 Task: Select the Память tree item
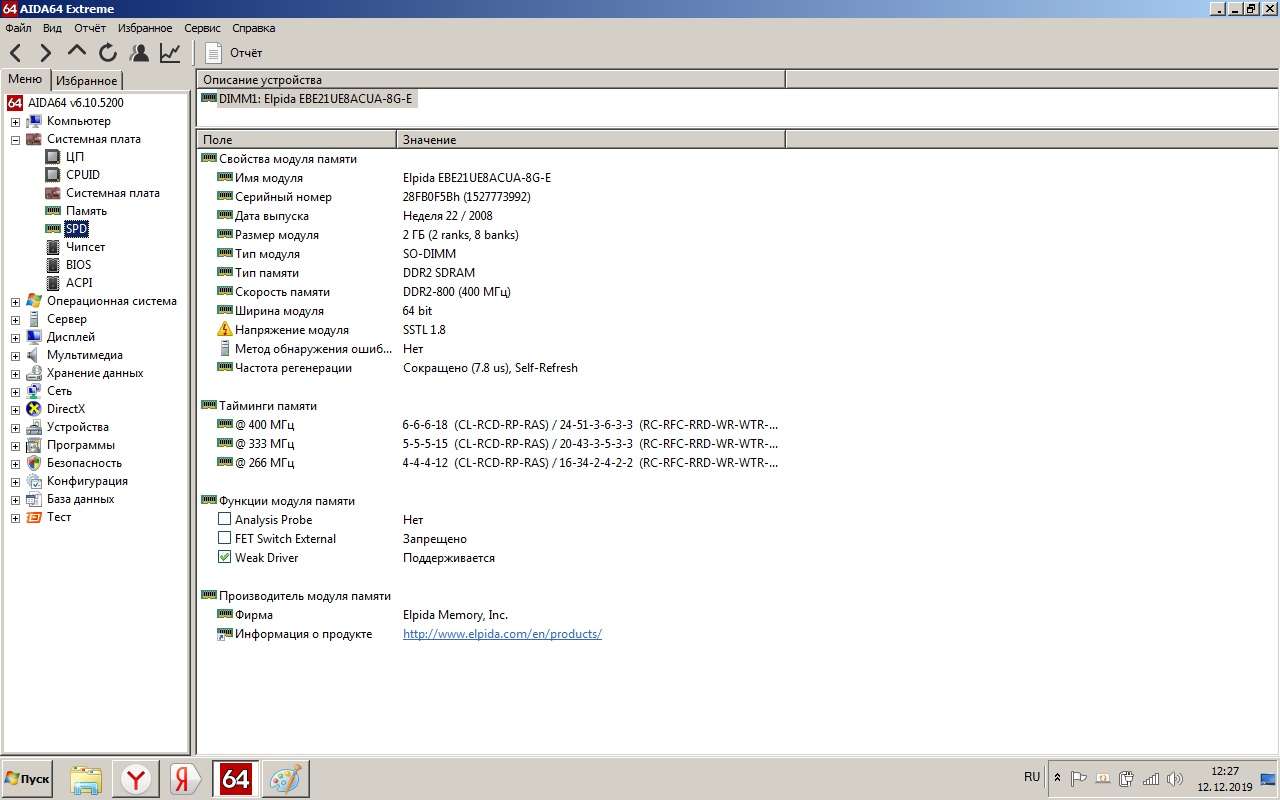pyautogui.click(x=86, y=211)
